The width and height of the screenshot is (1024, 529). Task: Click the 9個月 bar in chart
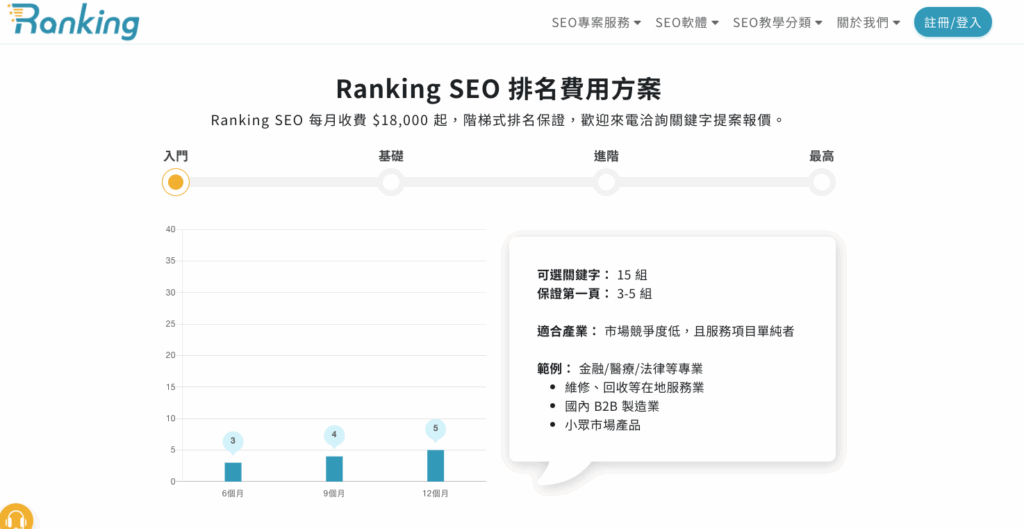click(334, 469)
